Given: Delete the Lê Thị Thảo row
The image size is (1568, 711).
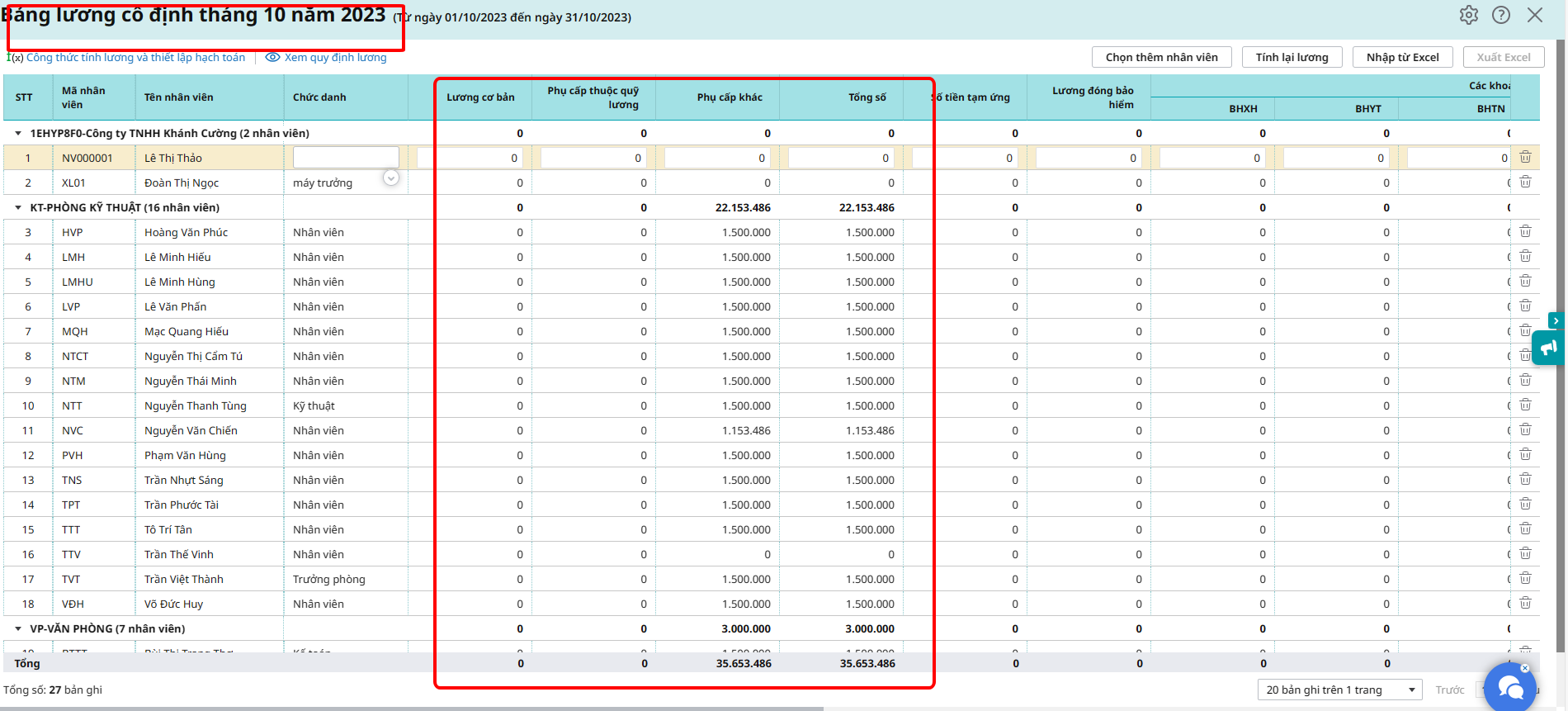Looking at the screenshot, I should coord(1525,157).
